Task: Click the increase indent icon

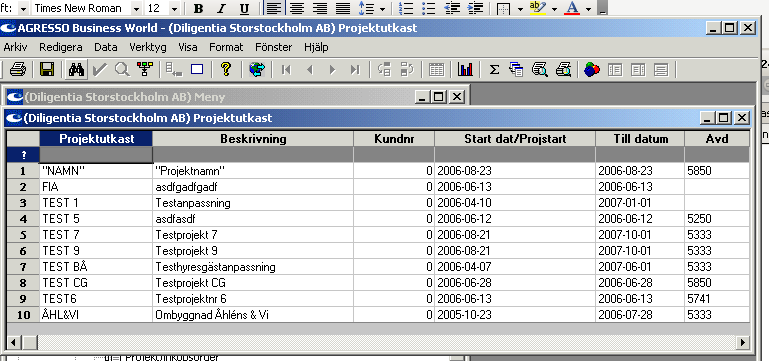Action: click(x=475, y=8)
